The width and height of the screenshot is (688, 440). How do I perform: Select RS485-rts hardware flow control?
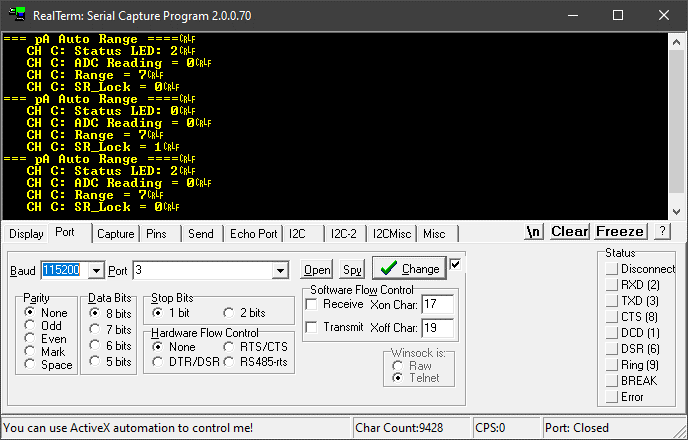(x=228, y=362)
